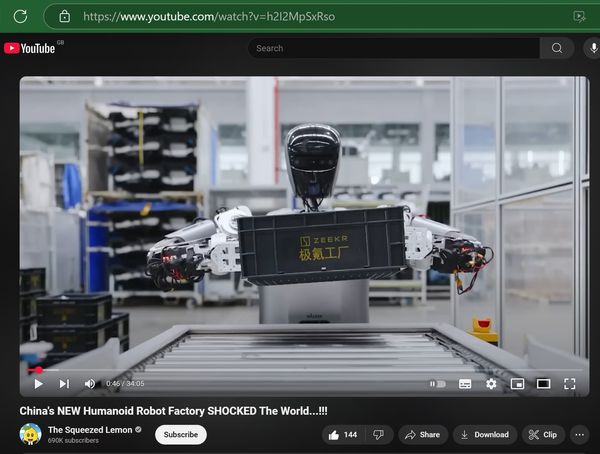Start voice search with microphone icon
600x454 pixels.
tap(593, 48)
